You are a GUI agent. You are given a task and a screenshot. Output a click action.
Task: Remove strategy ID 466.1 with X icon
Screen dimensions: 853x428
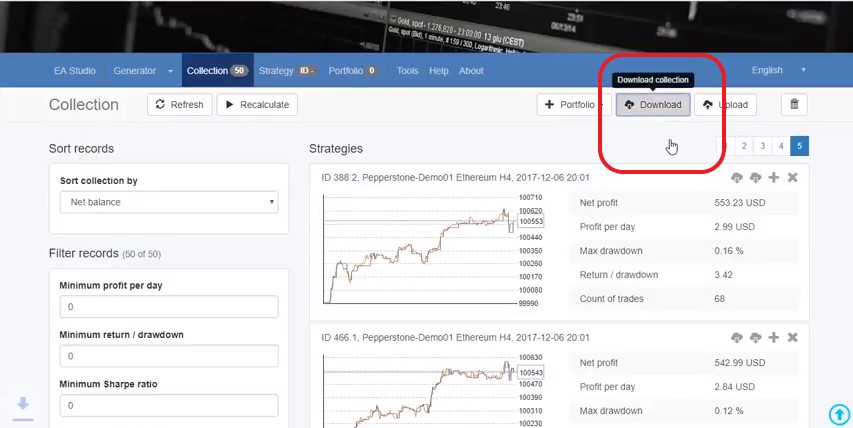pyautogui.click(x=793, y=337)
